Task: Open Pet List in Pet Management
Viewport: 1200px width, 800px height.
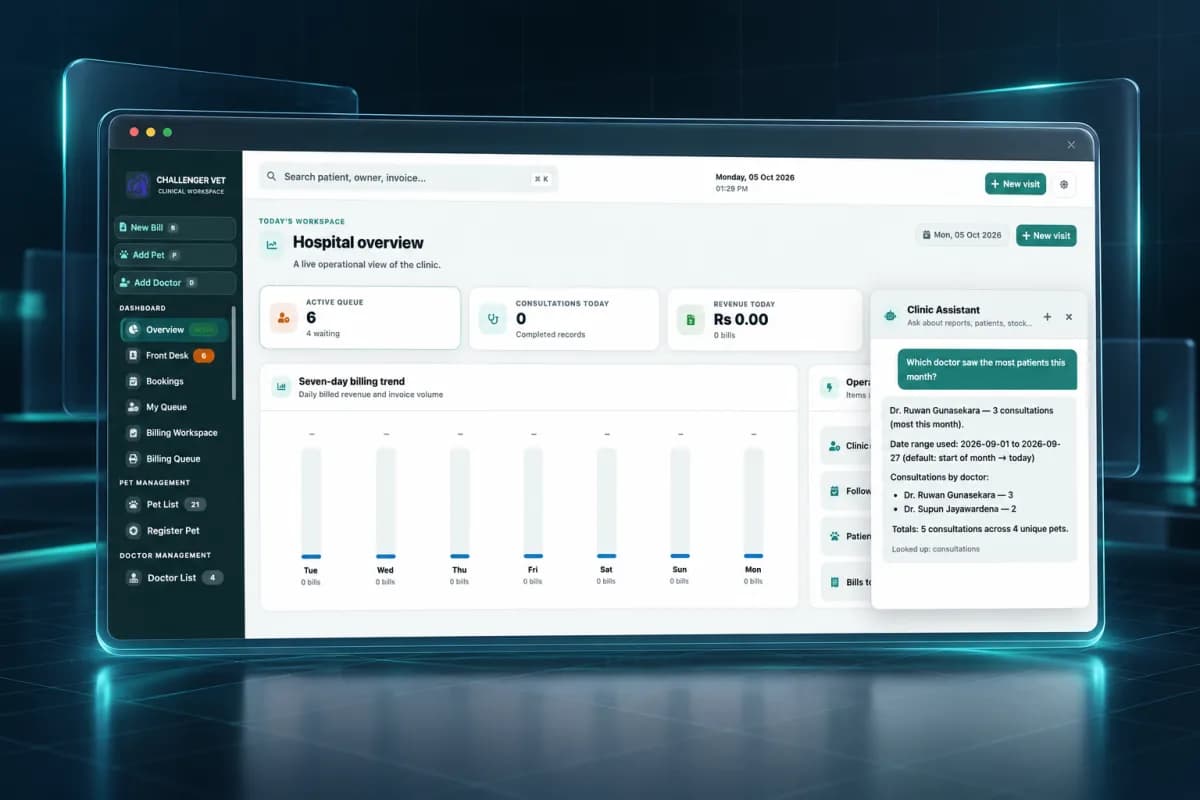Action: tap(174, 505)
